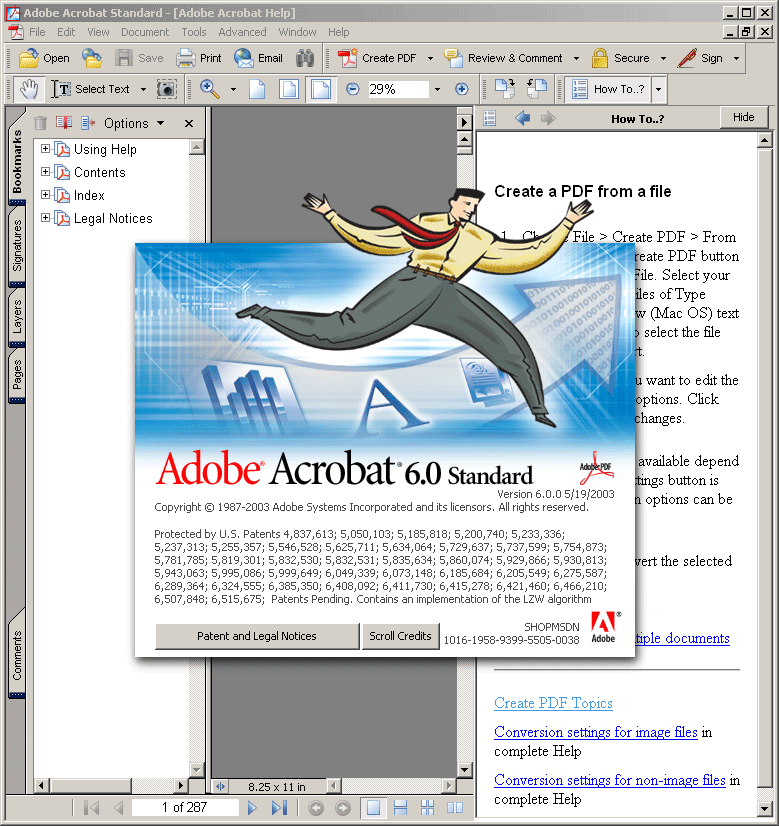Click the Save disk icon
The height and width of the screenshot is (826, 779).
coord(124,58)
